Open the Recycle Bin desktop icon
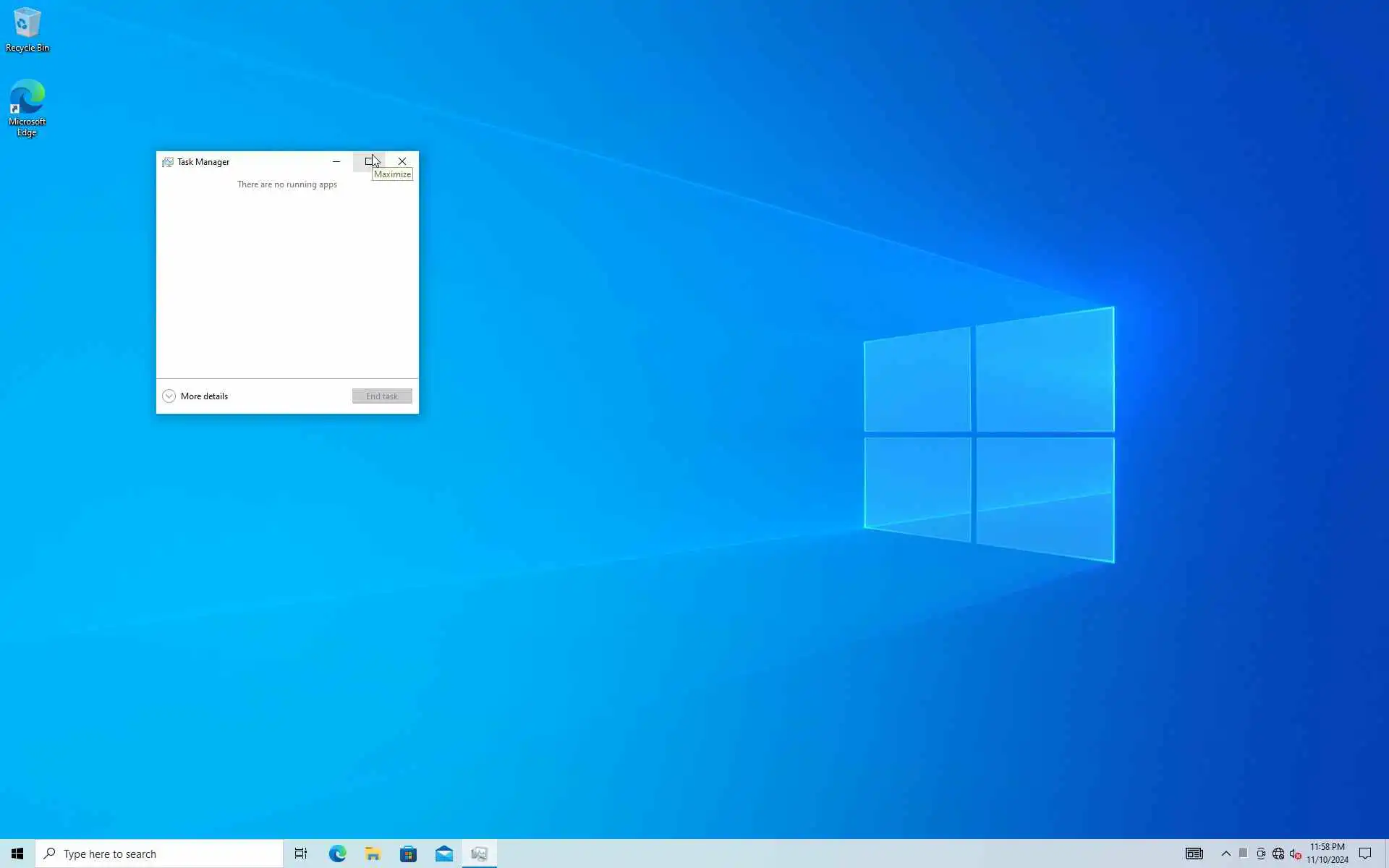1389x868 pixels. tap(27, 30)
